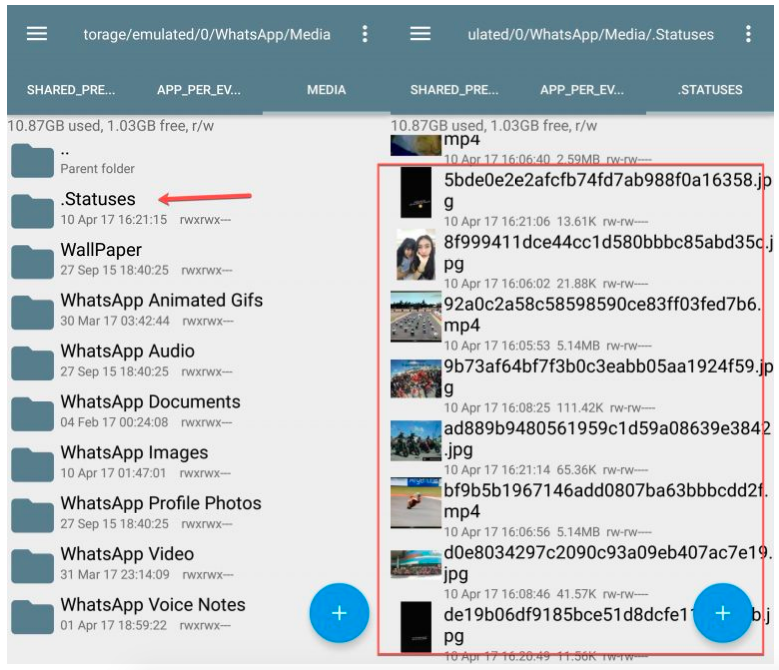Image resolution: width=779 pixels, height=670 pixels.
Task: Open thumbnail of ad889b9480561959 jpg file
Action: pyautogui.click(x=416, y=441)
